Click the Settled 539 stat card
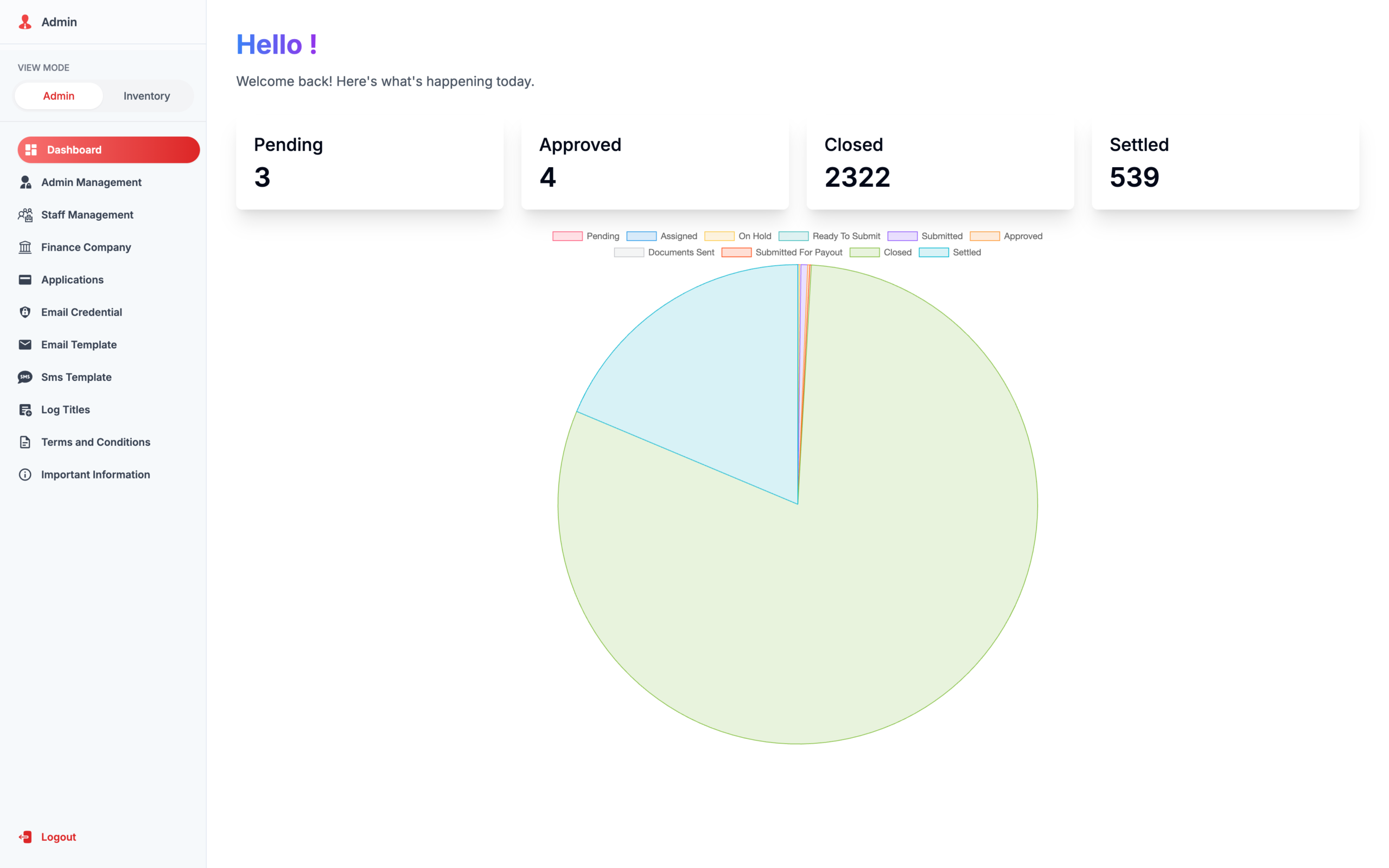The image size is (1389, 868). (x=1226, y=164)
